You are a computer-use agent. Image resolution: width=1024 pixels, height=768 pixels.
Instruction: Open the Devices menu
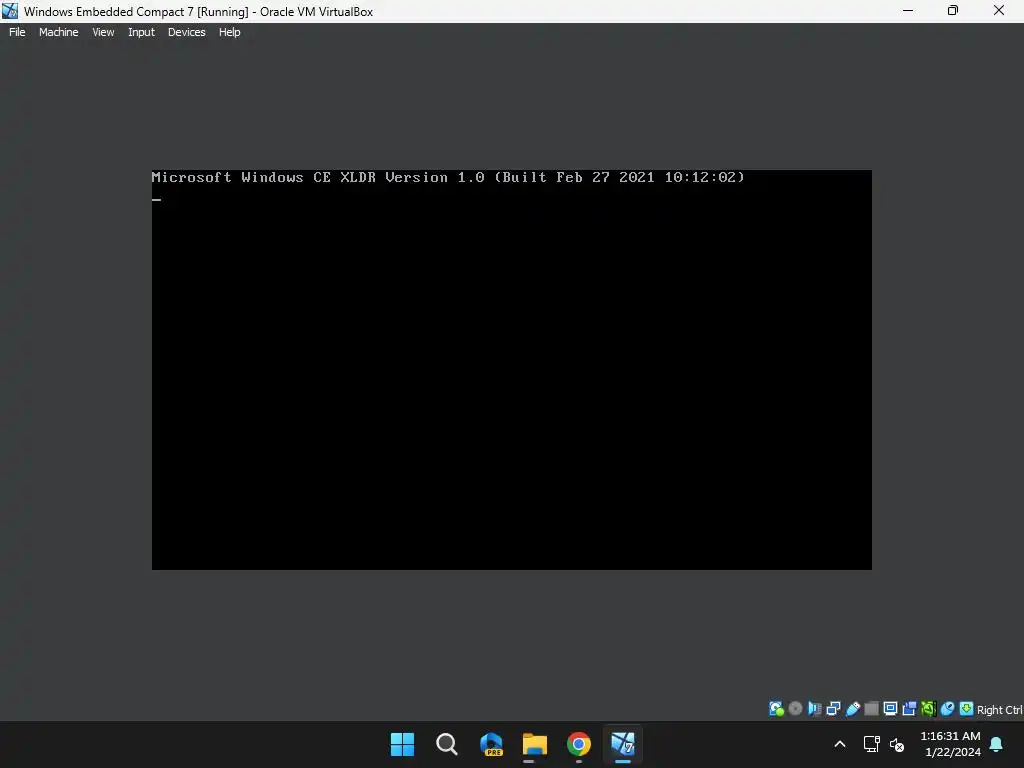coord(187,32)
